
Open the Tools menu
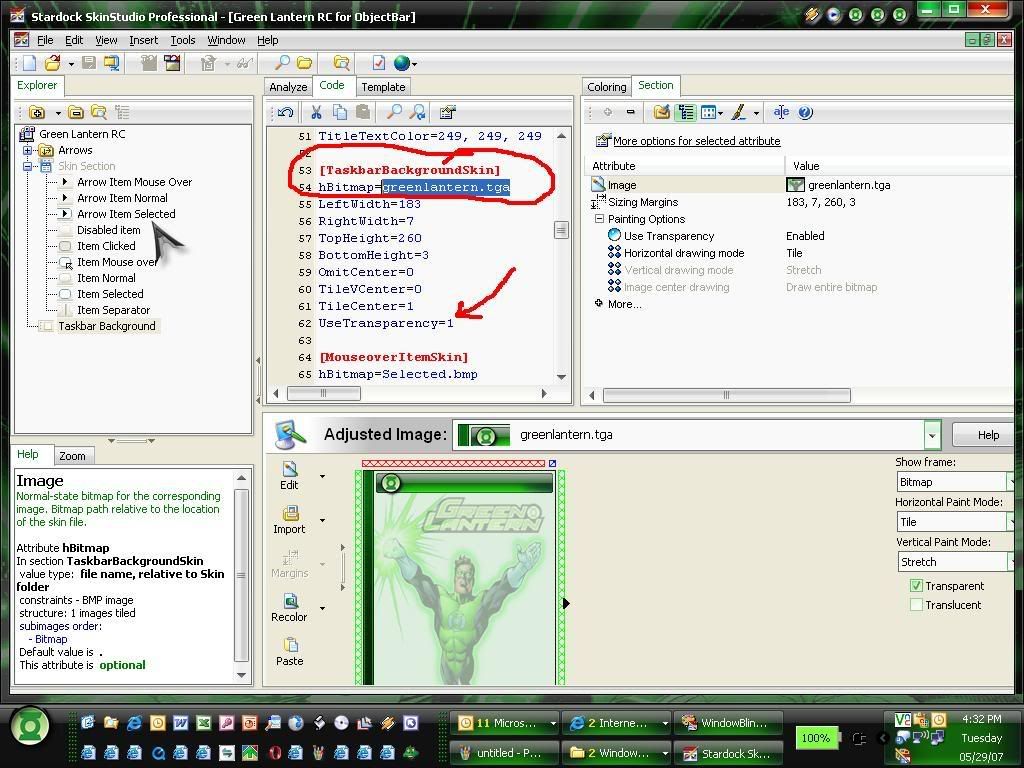[x=183, y=40]
